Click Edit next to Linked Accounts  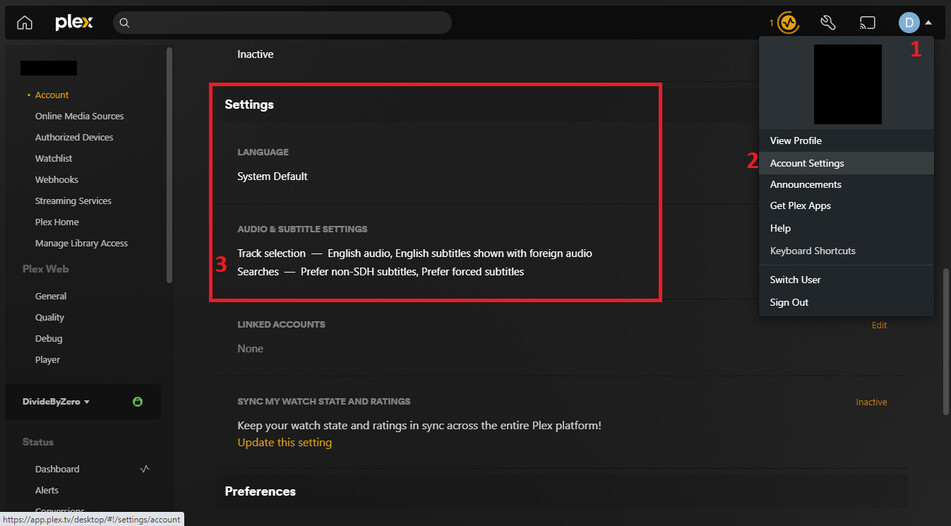pos(879,325)
